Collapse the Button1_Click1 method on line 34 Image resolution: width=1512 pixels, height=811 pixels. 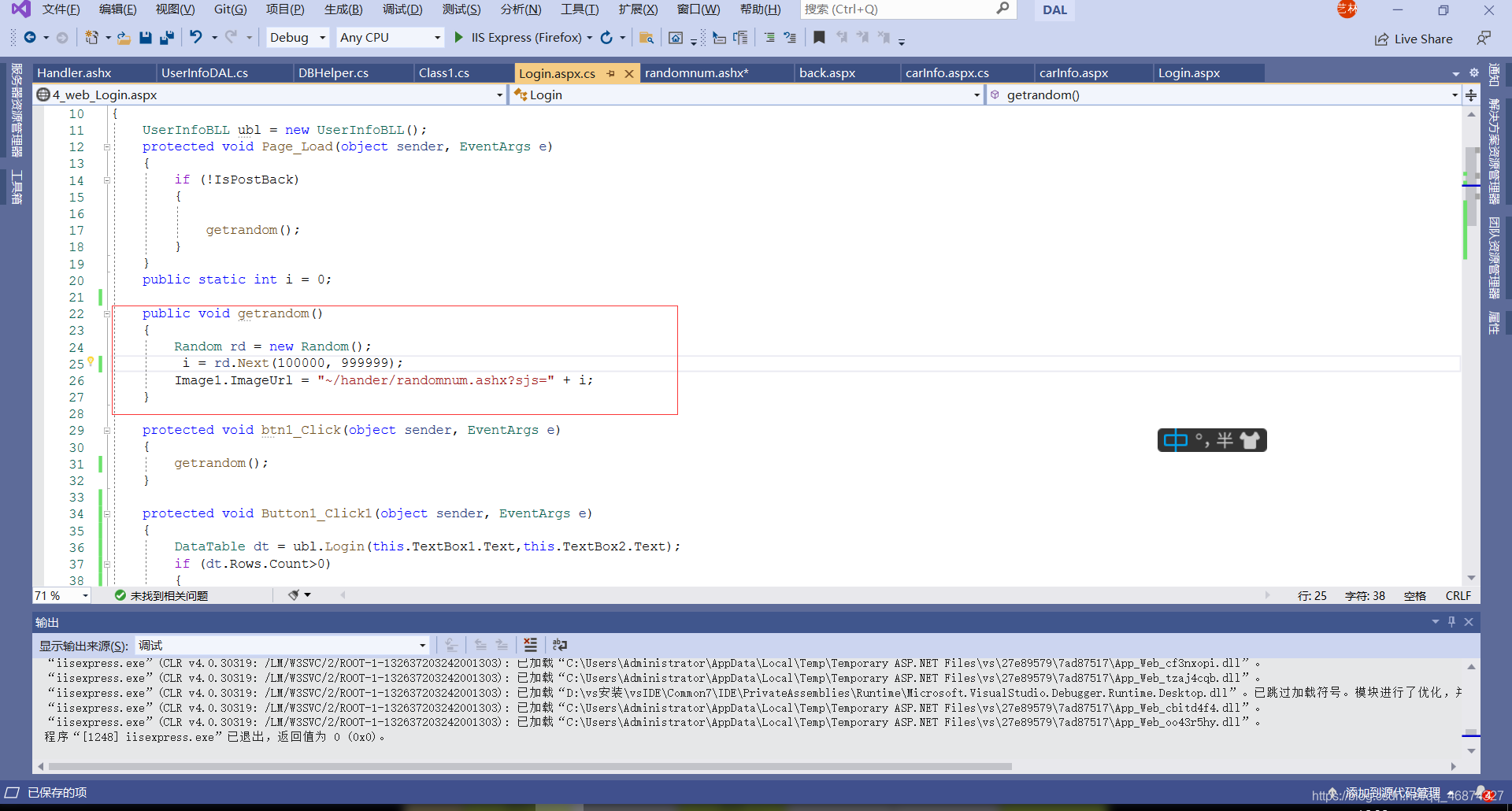[107, 513]
